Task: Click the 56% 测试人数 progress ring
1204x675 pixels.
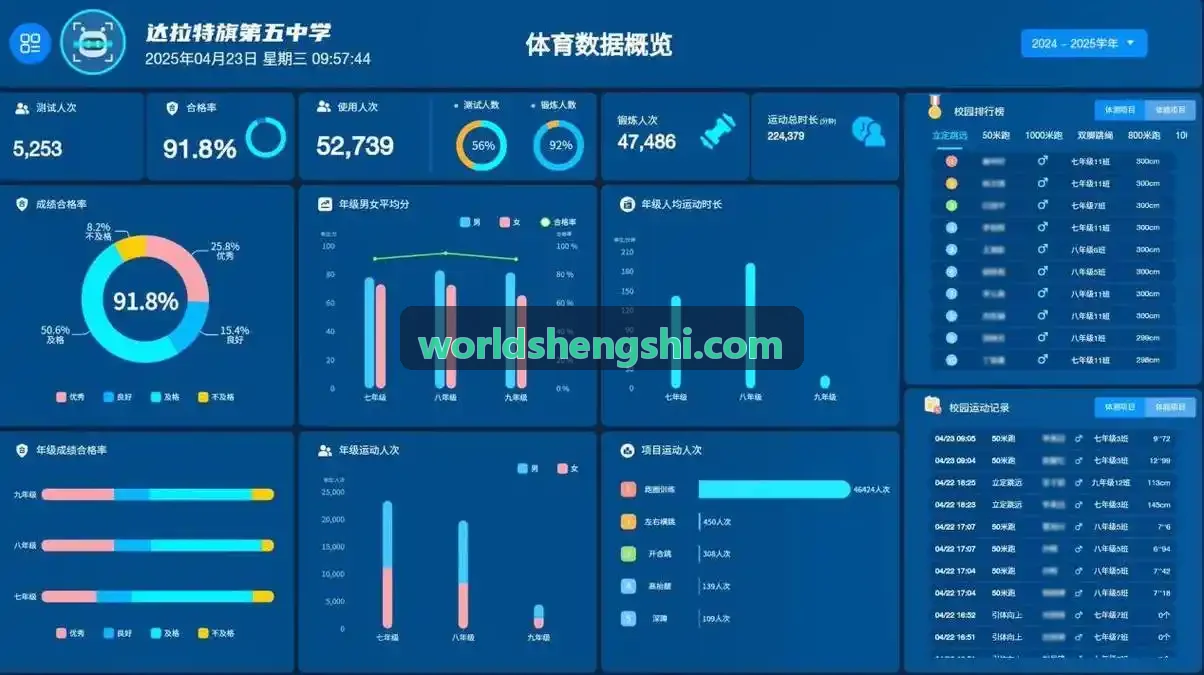Action: coord(482,146)
